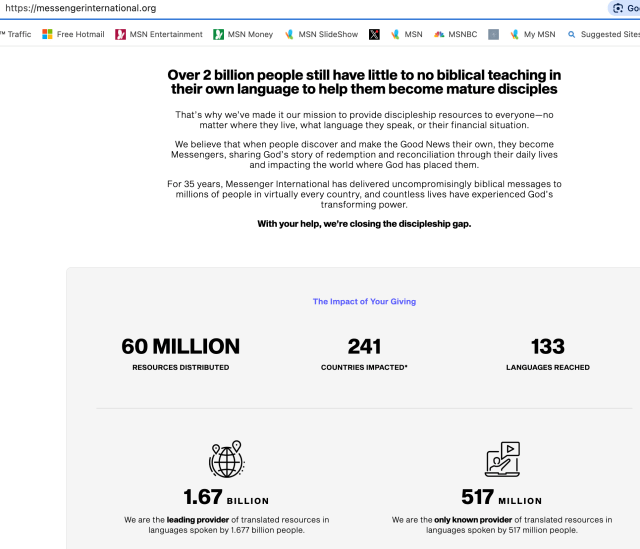Click the Google button beside the address bar

624,8
